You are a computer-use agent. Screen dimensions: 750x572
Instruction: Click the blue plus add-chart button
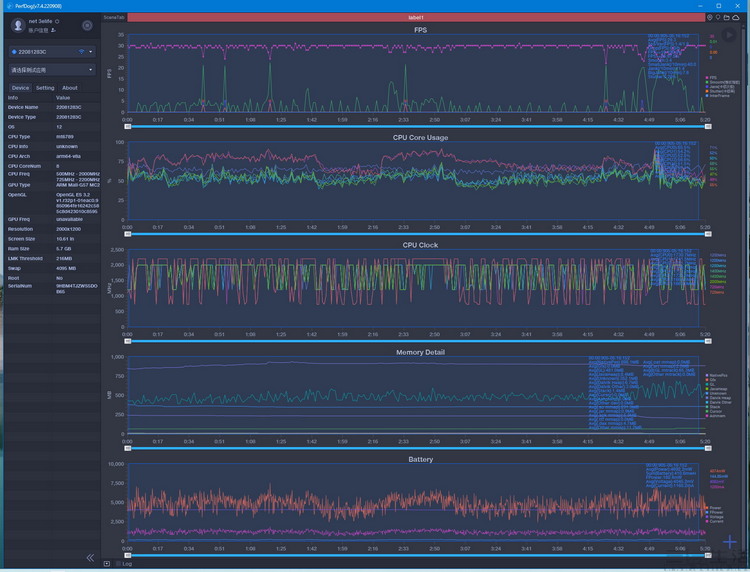click(729, 542)
